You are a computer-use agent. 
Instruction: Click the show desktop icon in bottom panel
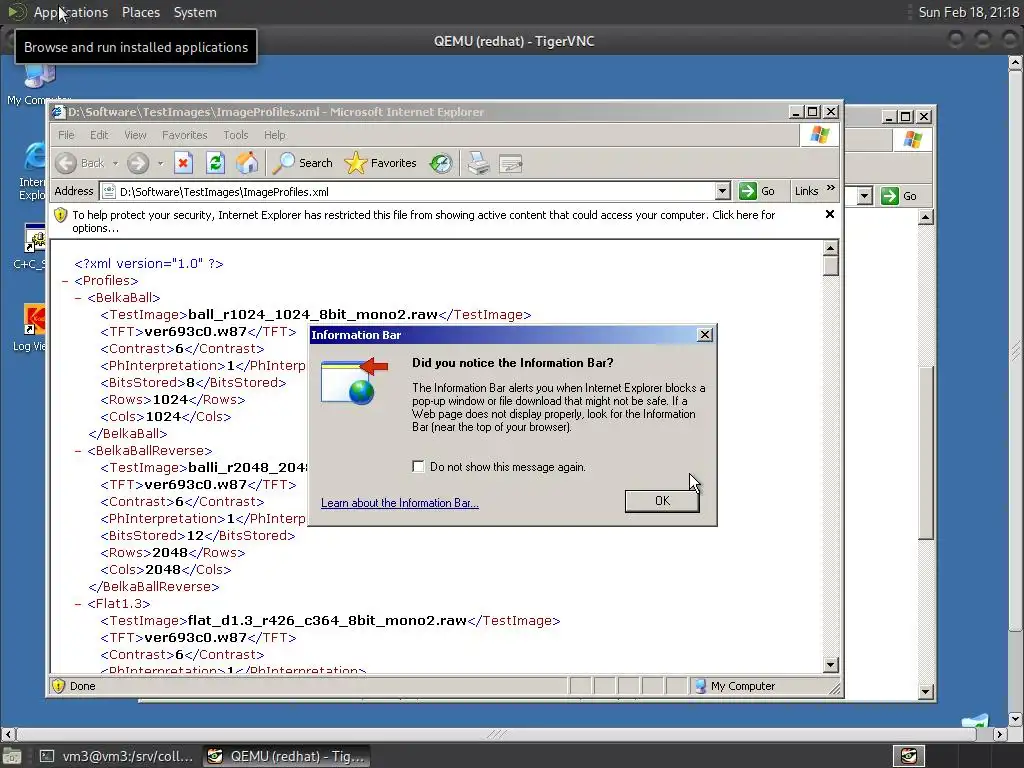point(12,756)
